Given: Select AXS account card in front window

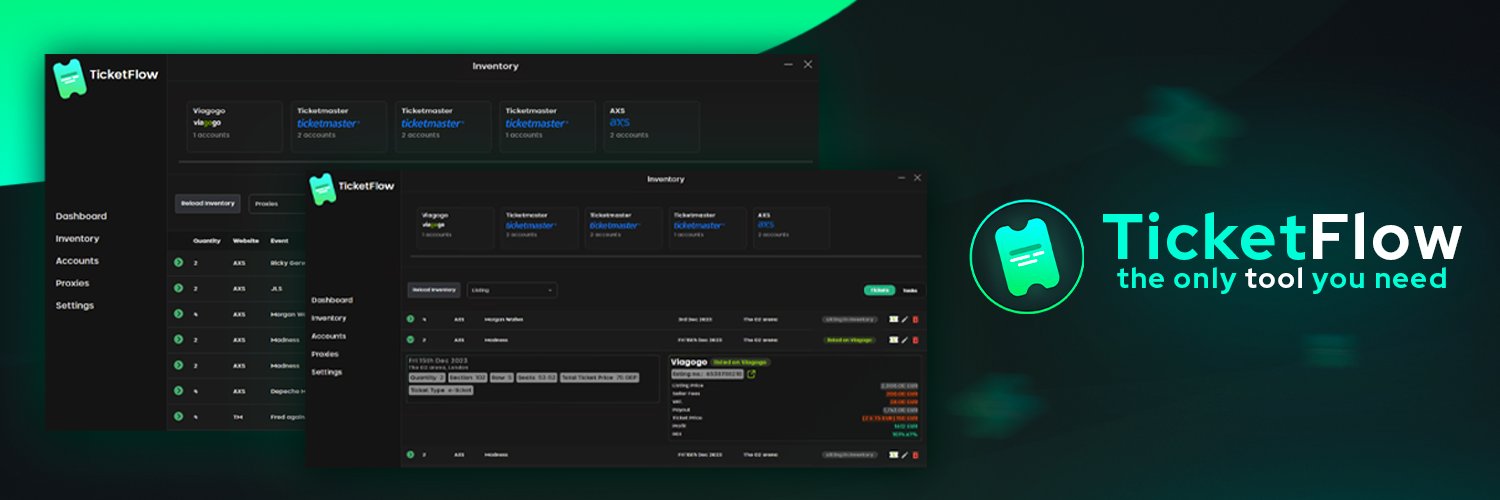Looking at the screenshot, I should coord(792,228).
